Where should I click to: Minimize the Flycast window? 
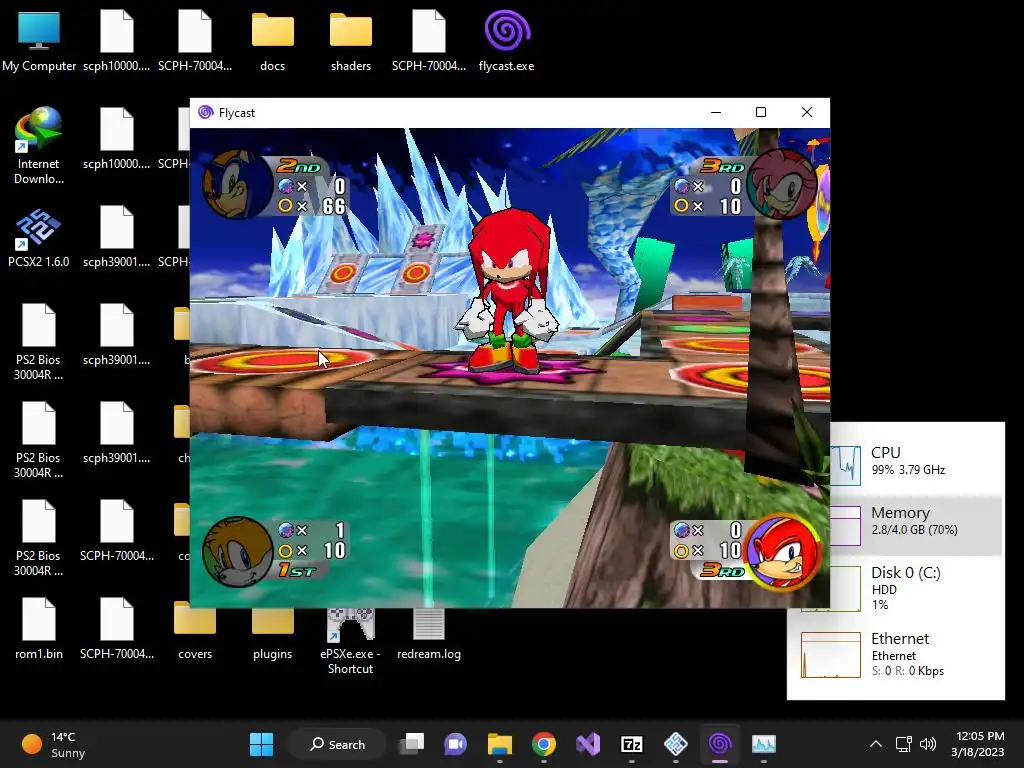point(716,112)
